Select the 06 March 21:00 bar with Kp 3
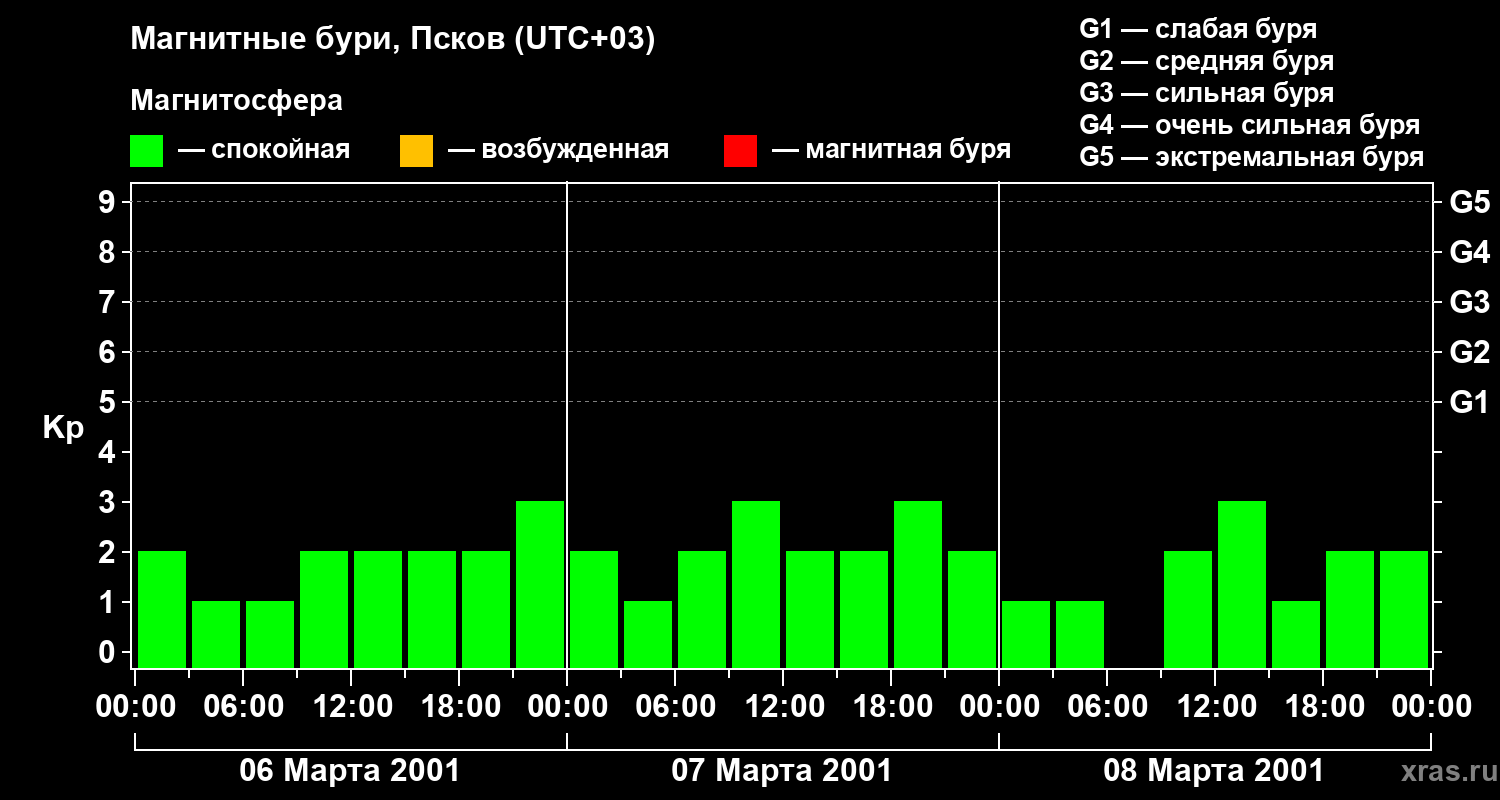 click(x=540, y=584)
